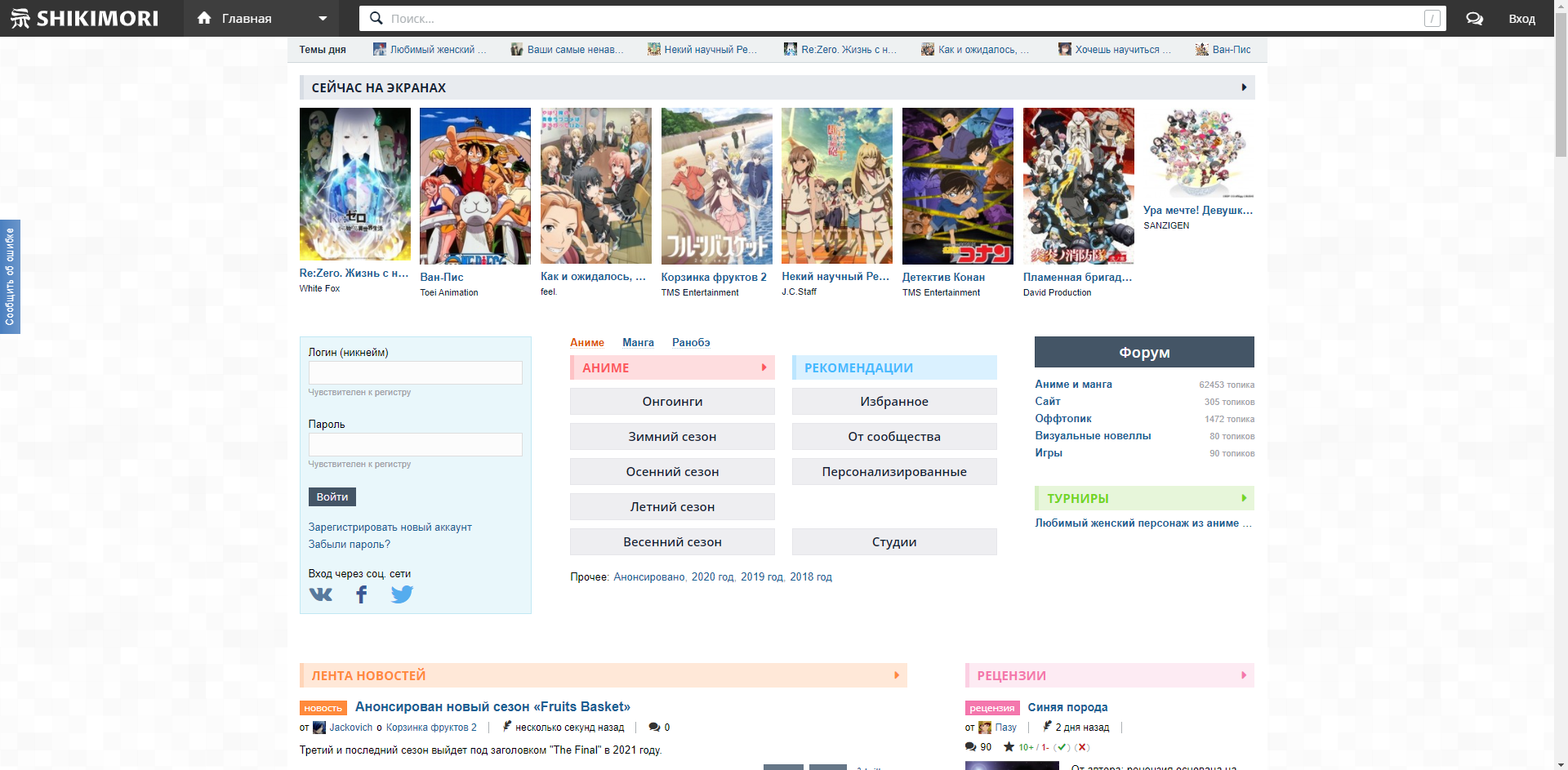Click the Сообщить об ошибке side tab

[x=10, y=277]
